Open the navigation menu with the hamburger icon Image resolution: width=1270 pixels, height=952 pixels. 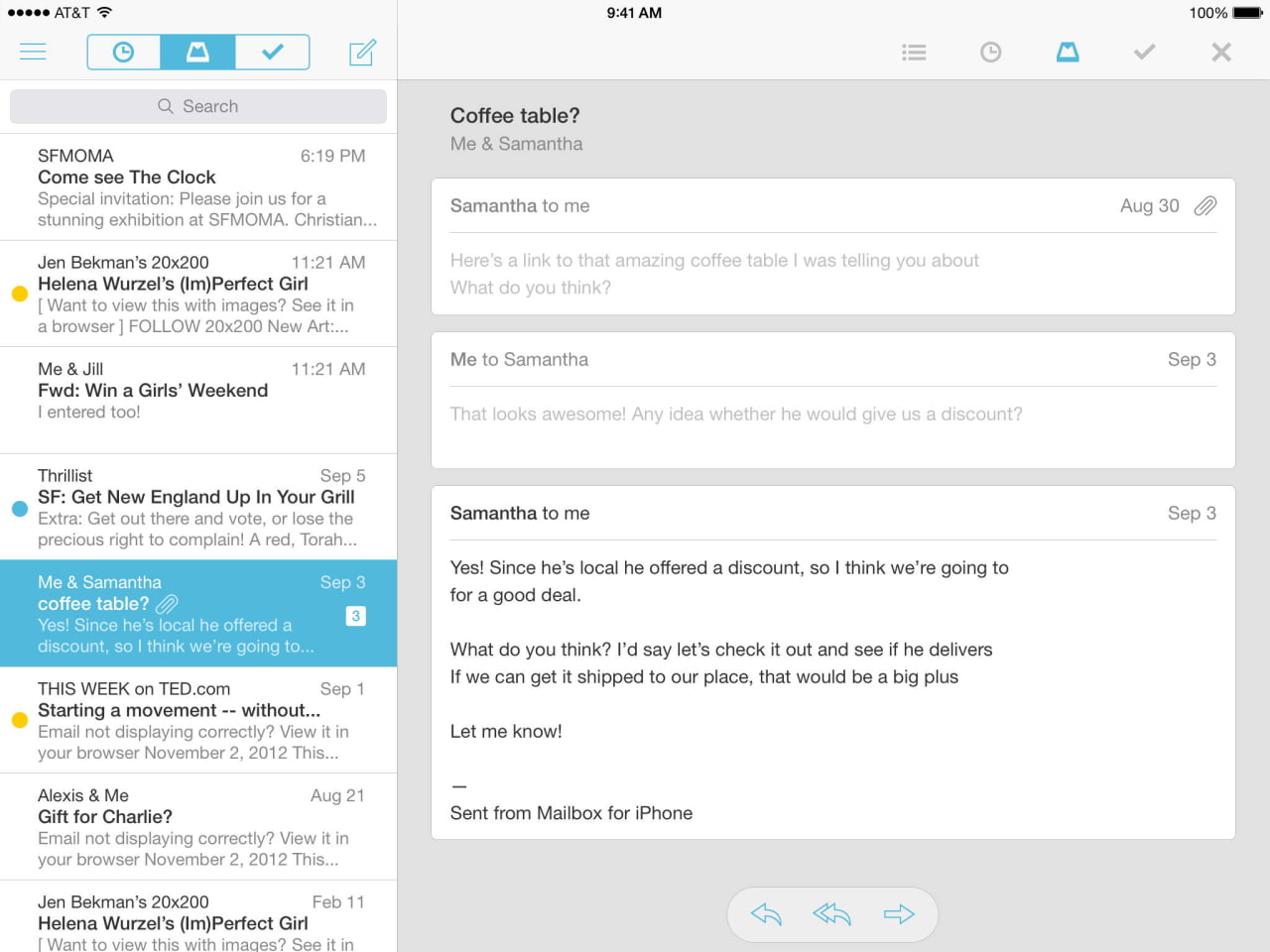coord(33,52)
